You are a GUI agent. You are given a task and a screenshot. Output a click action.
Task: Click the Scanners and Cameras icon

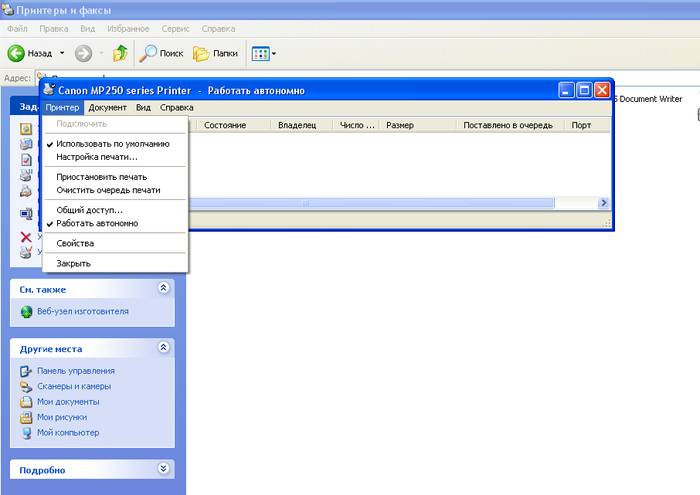(x=27, y=386)
